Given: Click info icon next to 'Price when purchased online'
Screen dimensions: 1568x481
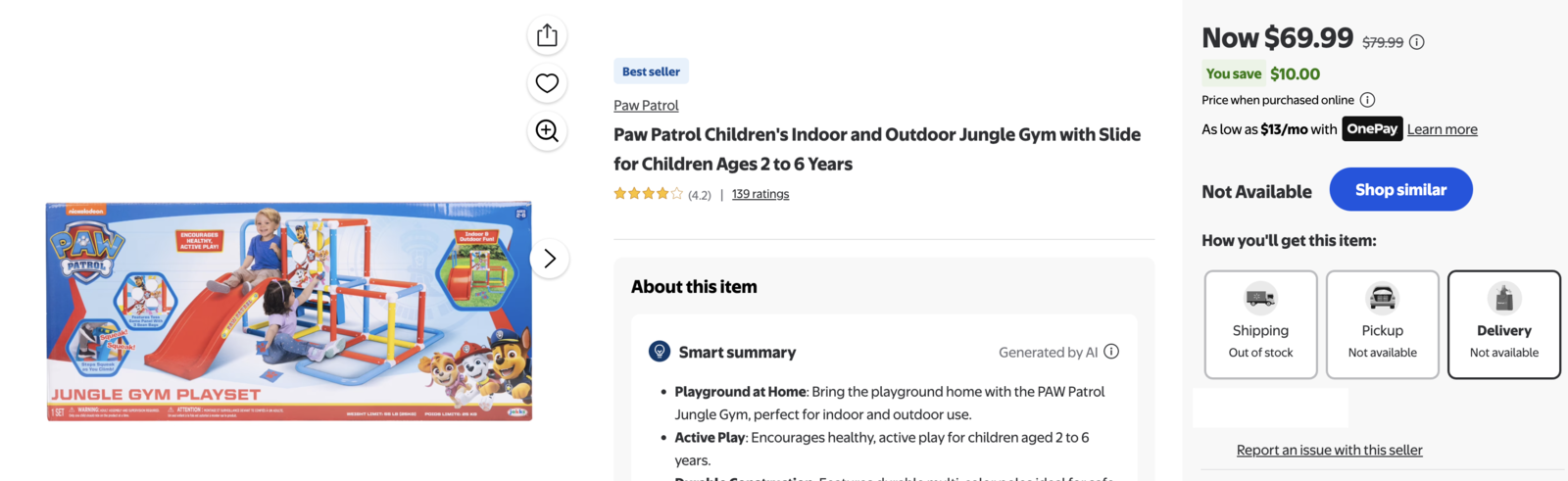Looking at the screenshot, I should pyautogui.click(x=1367, y=100).
